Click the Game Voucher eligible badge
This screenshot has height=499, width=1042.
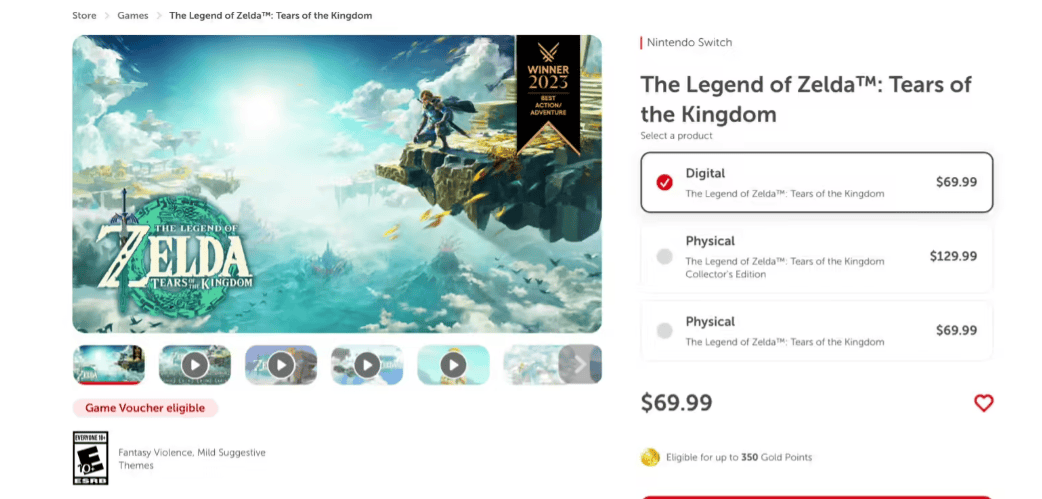point(145,408)
